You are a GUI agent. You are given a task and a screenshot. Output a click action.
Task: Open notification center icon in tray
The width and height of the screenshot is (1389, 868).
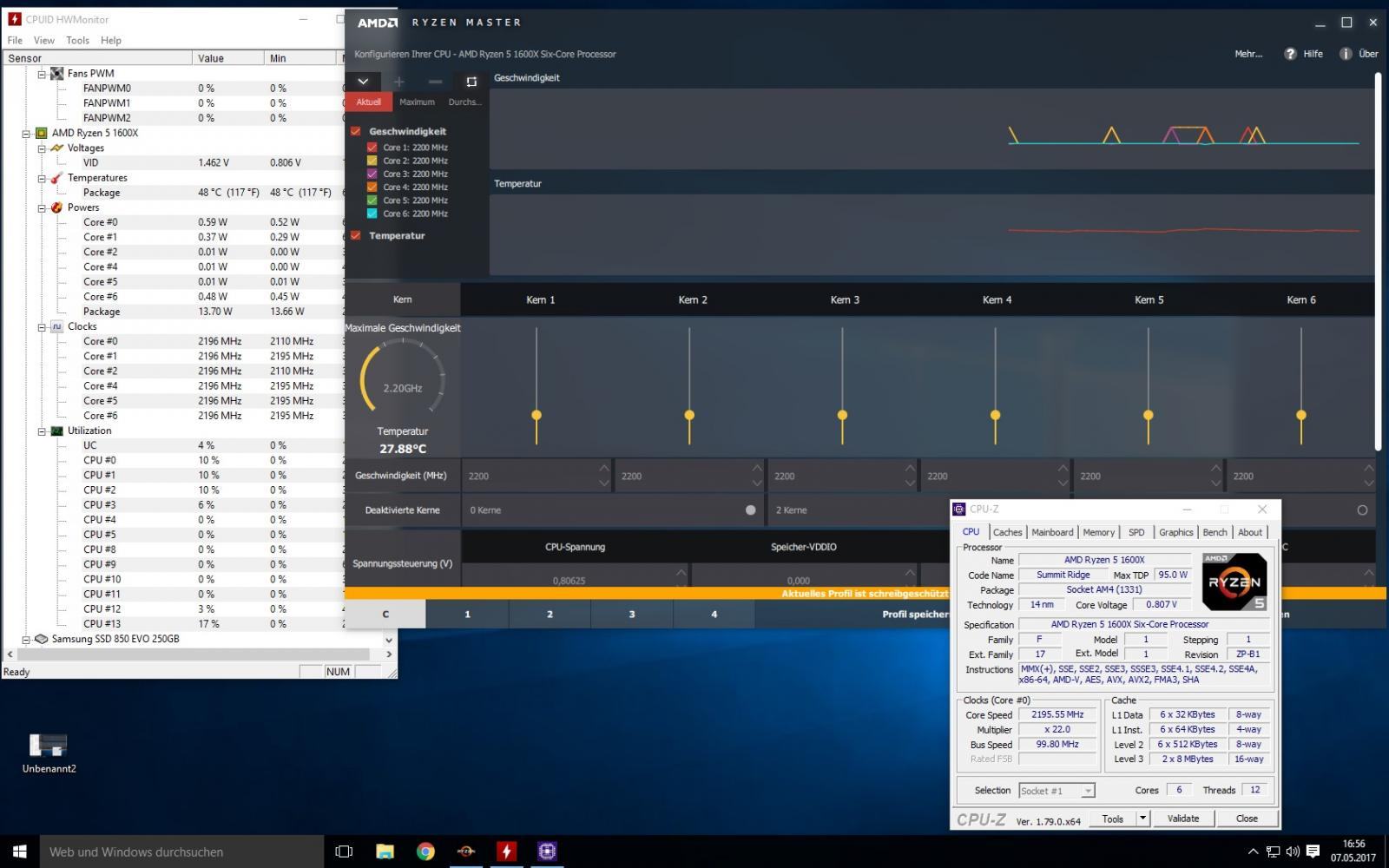(x=1313, y=852)
